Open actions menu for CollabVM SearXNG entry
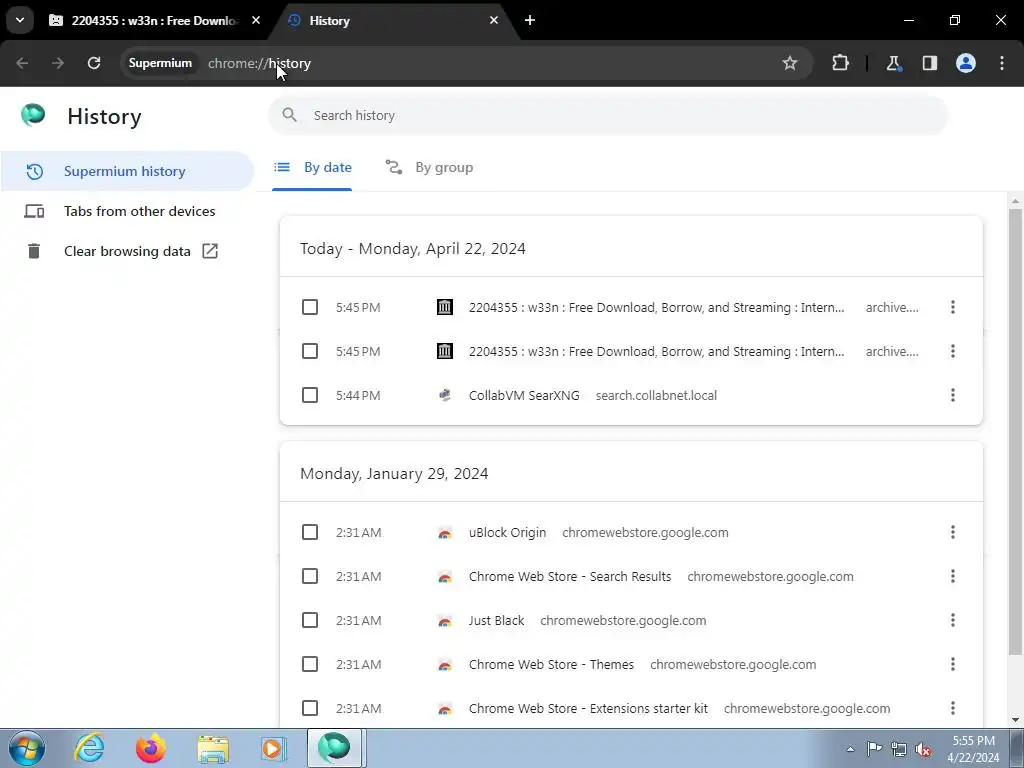The height and width of the screenshot is (768, 1024). (x=953, y=395)
